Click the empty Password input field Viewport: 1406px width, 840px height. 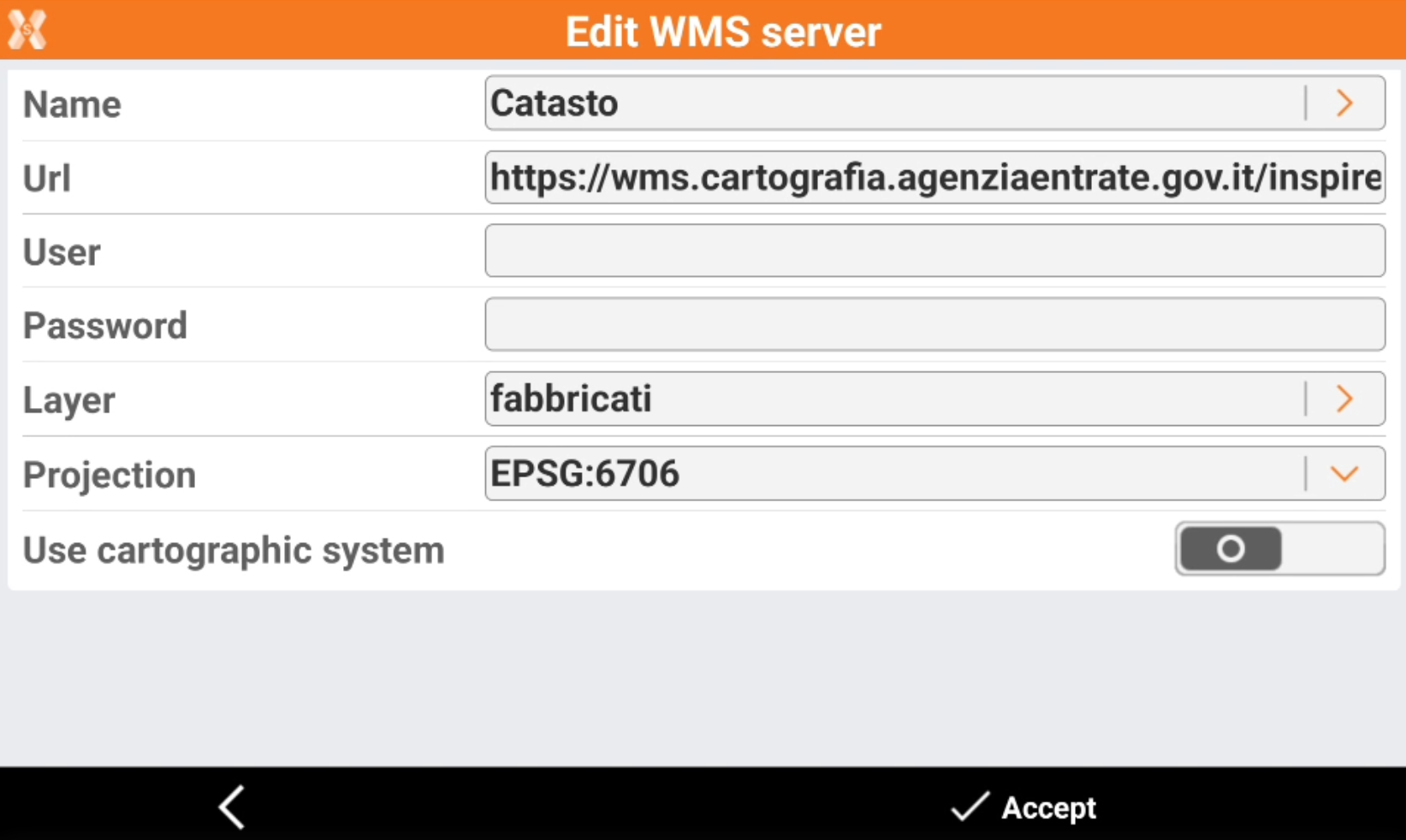(934, 324)
